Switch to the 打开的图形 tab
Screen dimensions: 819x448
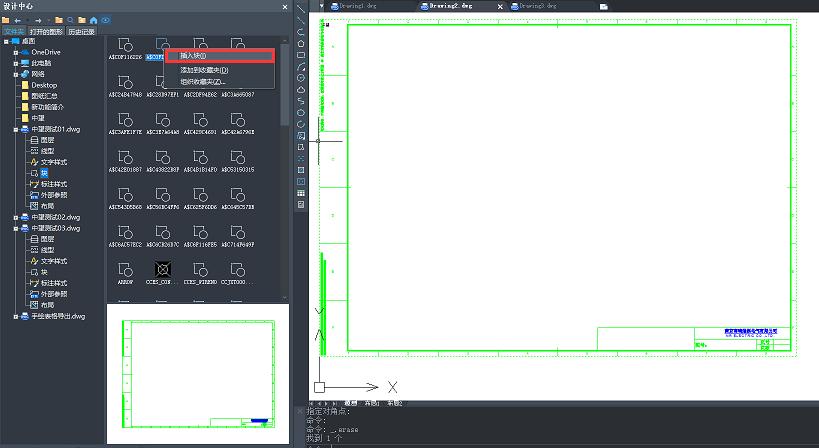46,32
